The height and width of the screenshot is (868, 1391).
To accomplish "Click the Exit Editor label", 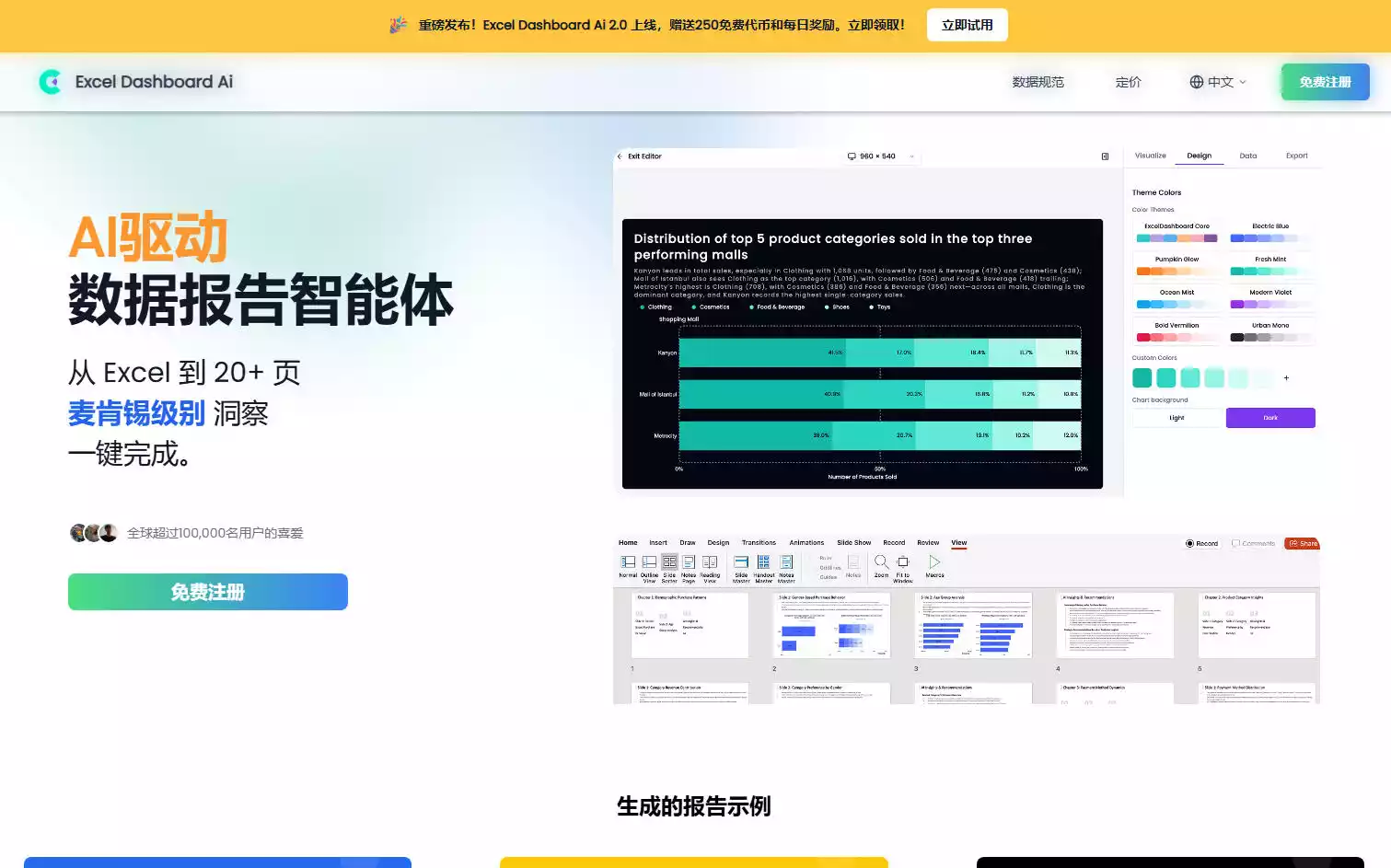I will [644, 156].
